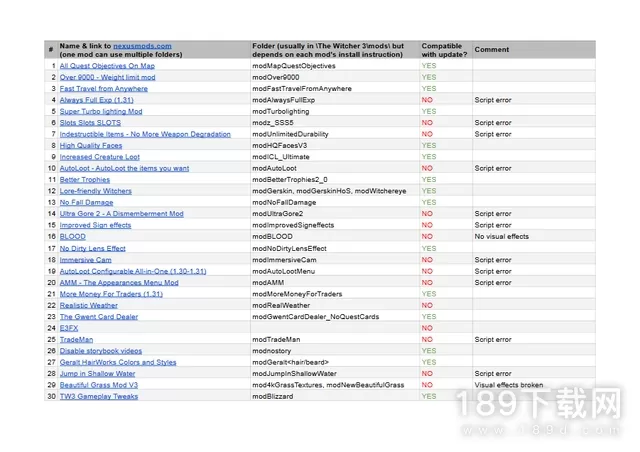Image resolution: width=640 pixels, height=452 pixels.
Task: Open Disable storybook videos link
Action: click(x=101, y=351)
